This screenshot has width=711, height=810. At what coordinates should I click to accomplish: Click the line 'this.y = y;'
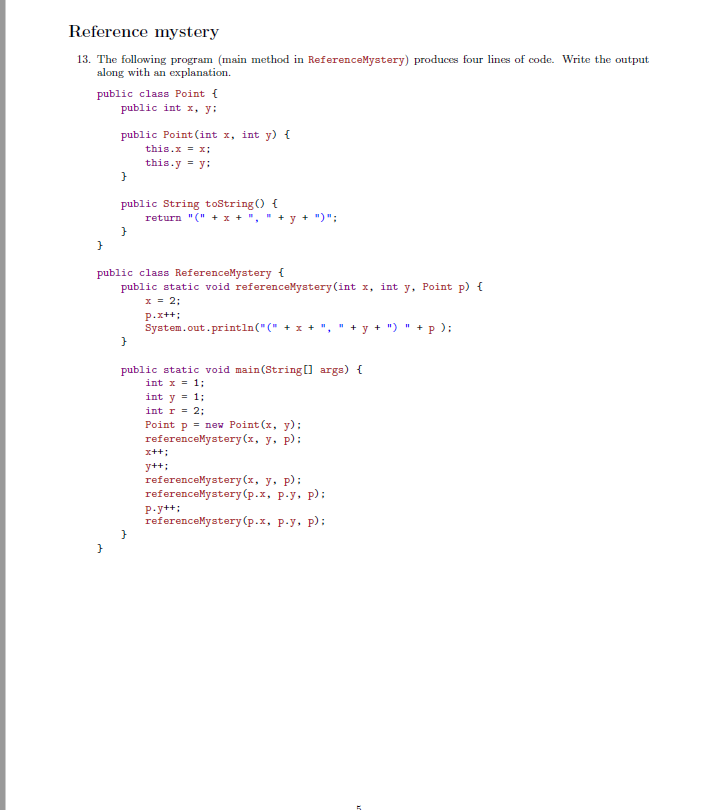pos(178,163)
